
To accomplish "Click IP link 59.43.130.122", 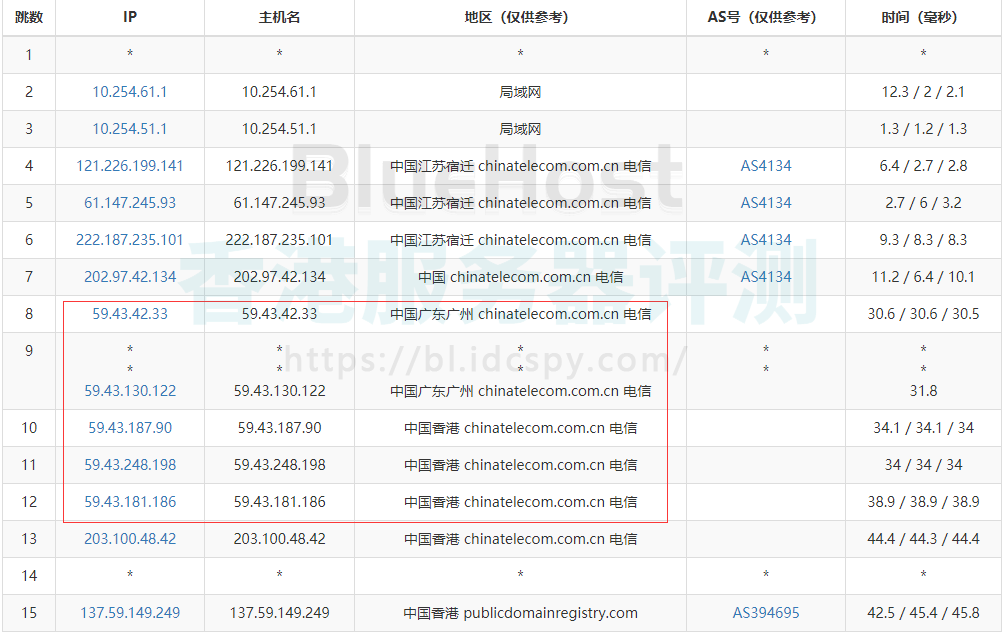I will tap(130, 391).
